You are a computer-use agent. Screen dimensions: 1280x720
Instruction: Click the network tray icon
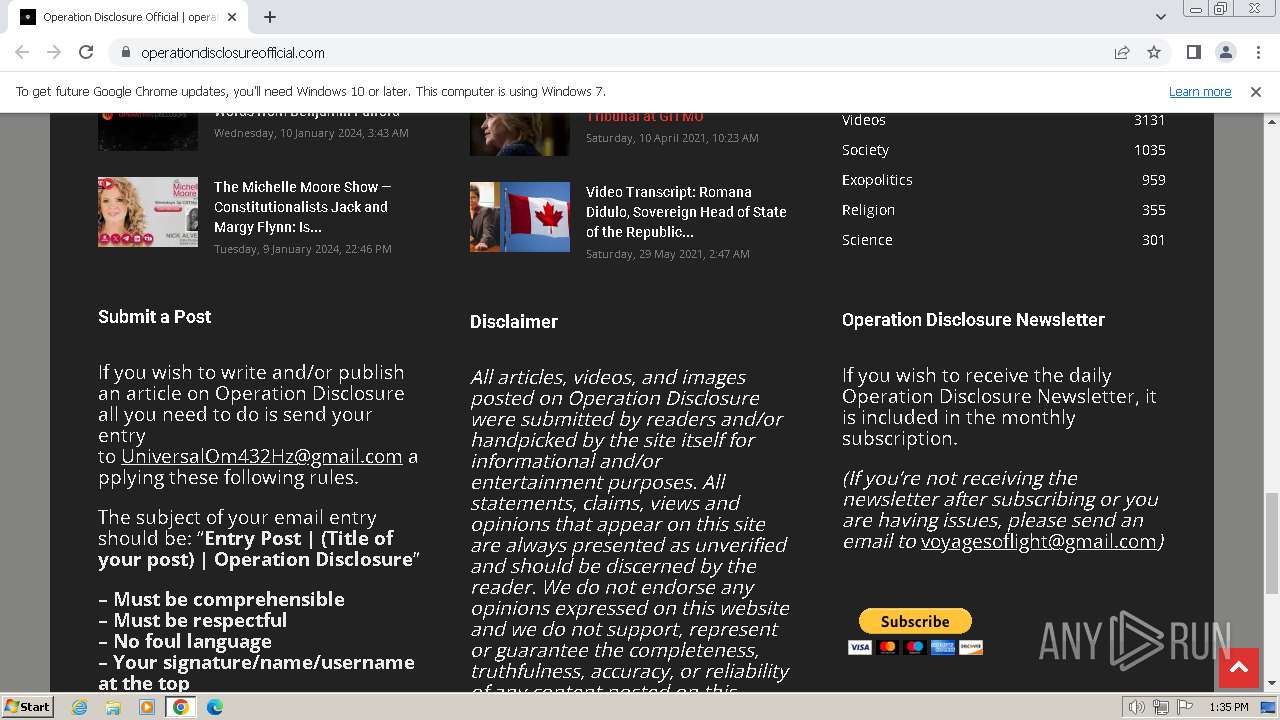1161,707
